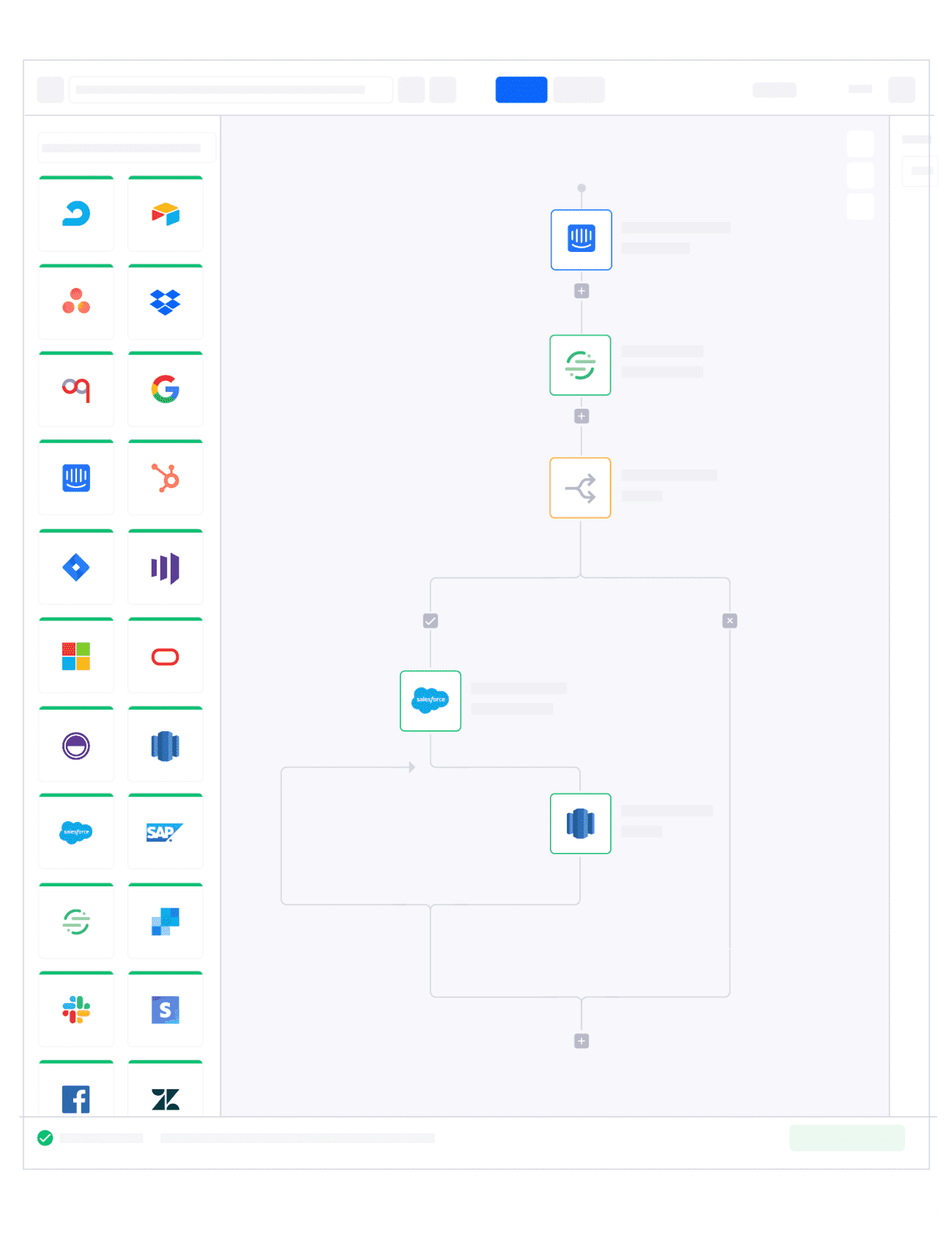Add a step below the Intercom node

tap(581, 291)
